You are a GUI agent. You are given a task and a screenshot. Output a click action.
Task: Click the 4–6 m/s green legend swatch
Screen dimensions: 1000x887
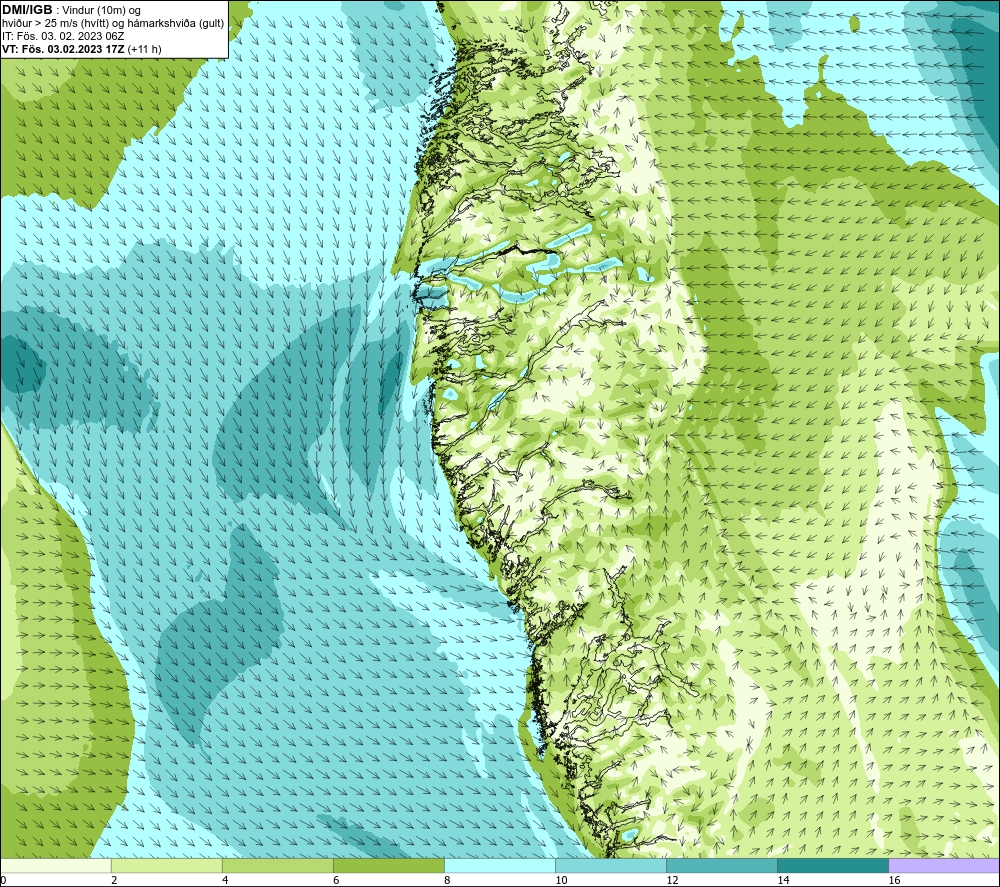tap(277, 865)
